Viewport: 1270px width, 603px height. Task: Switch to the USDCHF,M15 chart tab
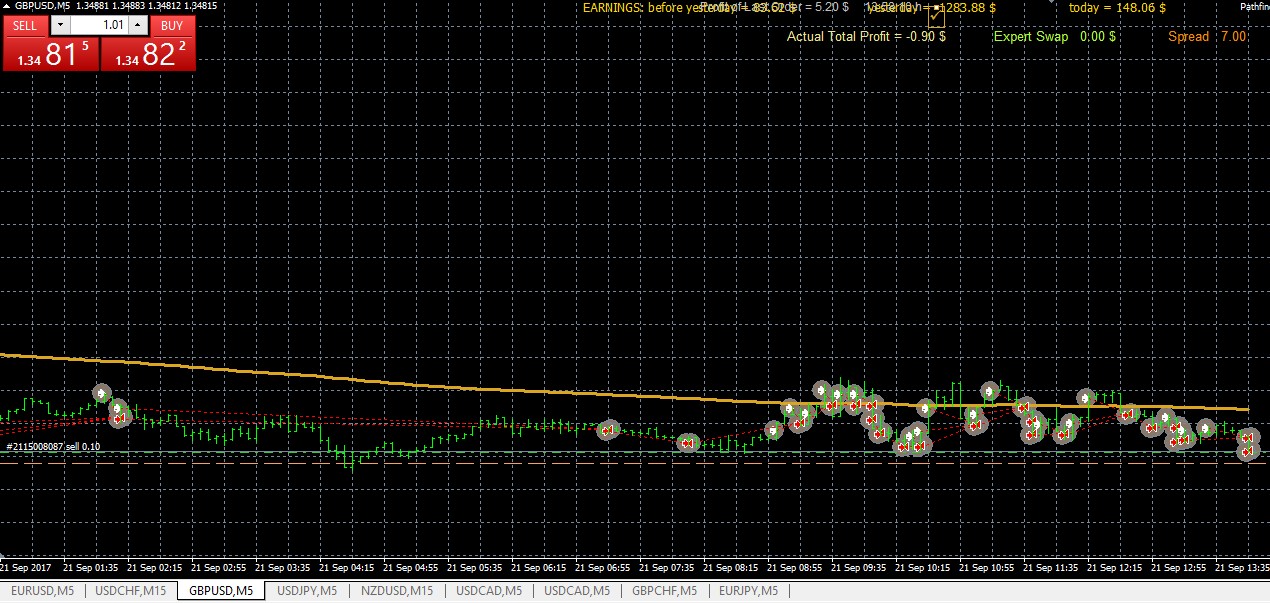[130, 591]
